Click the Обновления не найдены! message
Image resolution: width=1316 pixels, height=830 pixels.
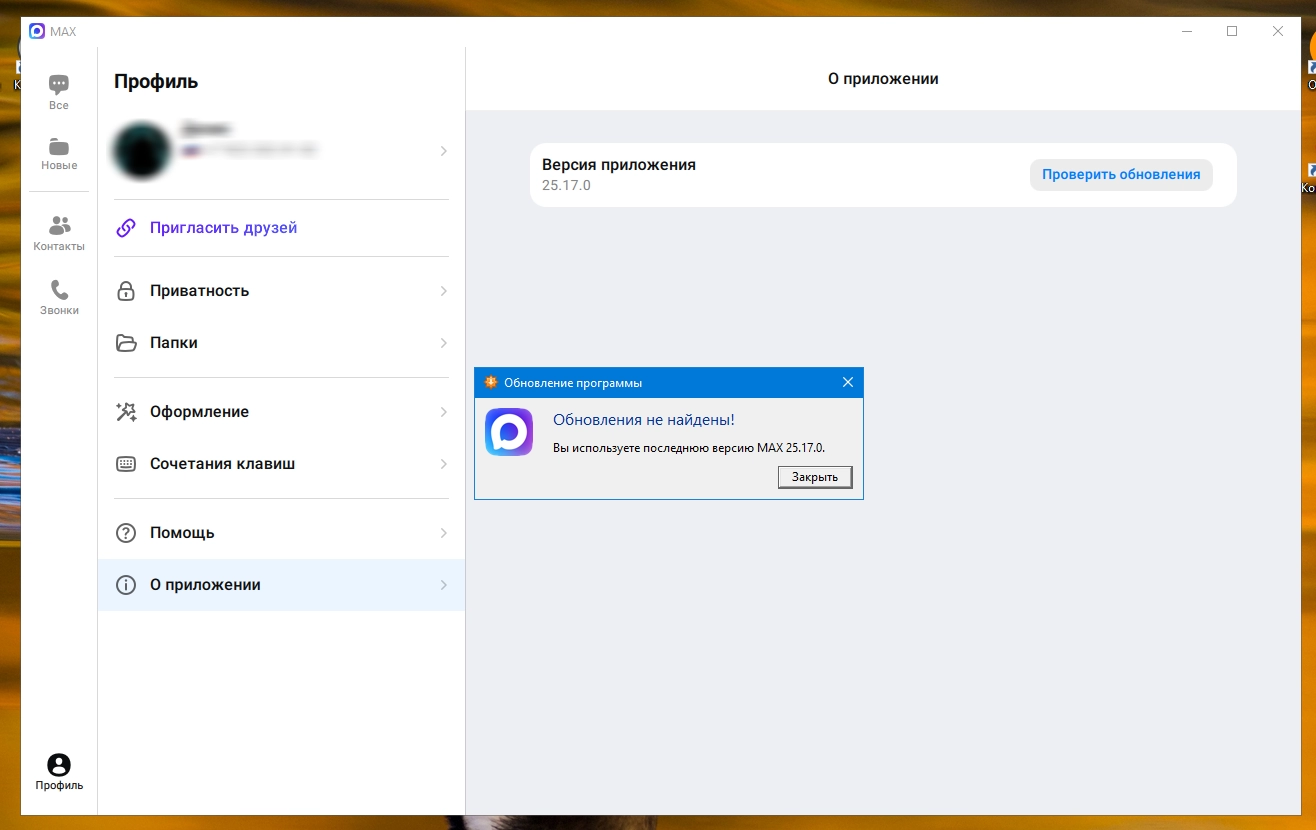[x=644, y=420]
